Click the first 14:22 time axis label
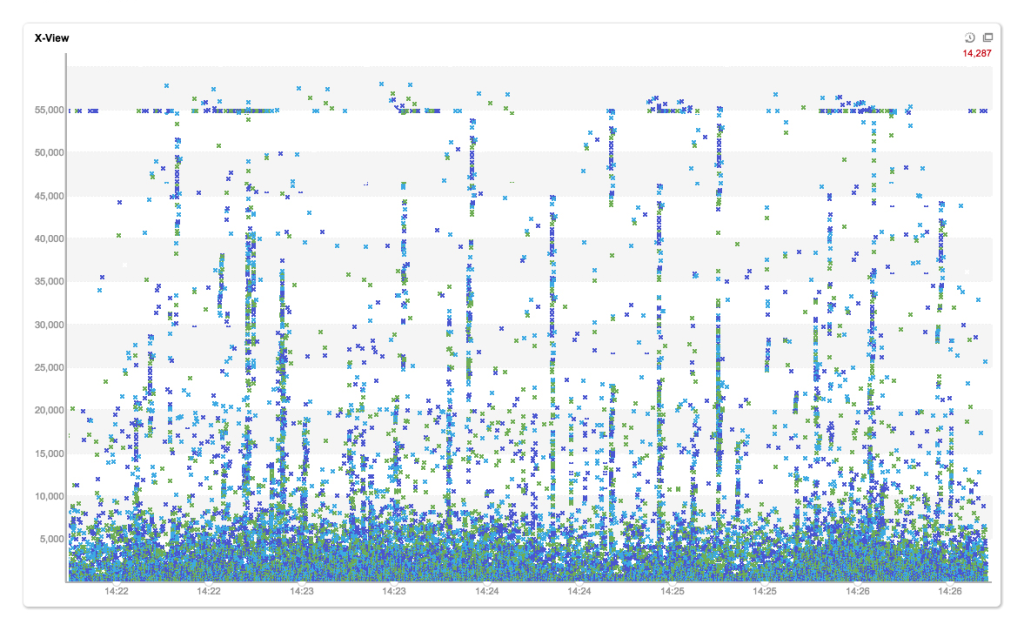 116,592
